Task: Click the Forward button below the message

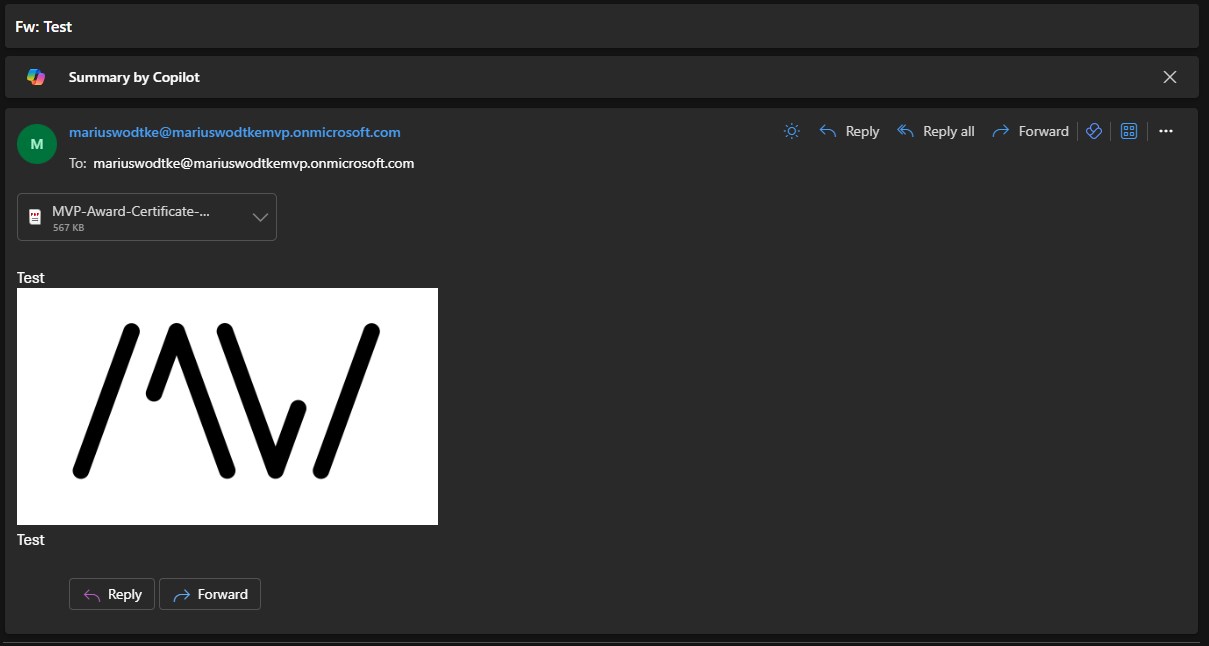Action: (x=209, y=594)
